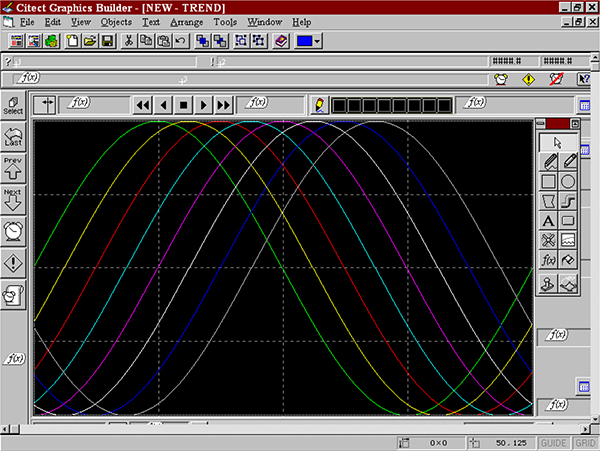Select the Polygon tool in toolbox
This screenshot has width=600, height=451.
tap(549, 201)
